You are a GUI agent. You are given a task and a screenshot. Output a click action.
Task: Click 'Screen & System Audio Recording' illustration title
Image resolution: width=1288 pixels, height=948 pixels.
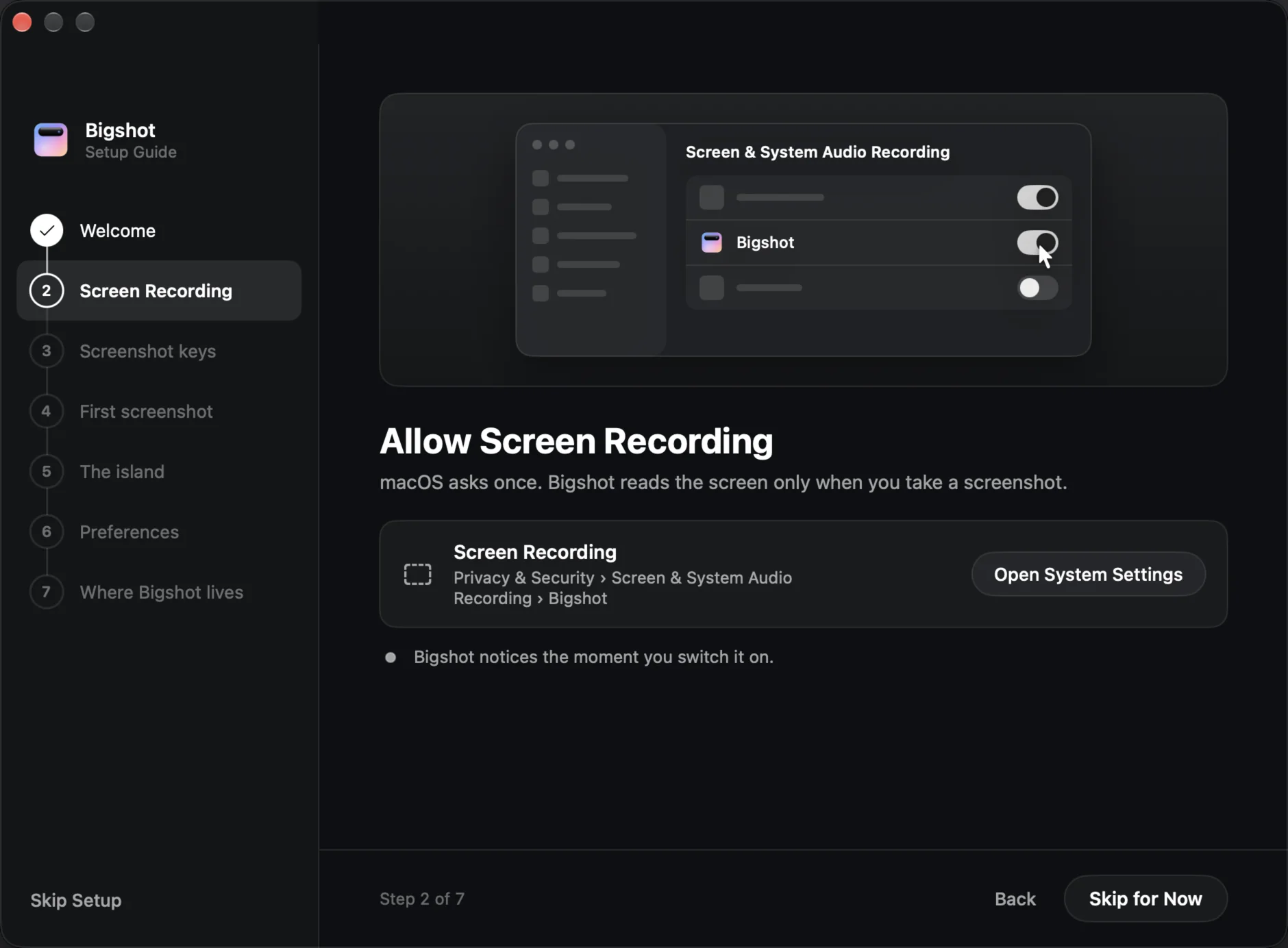point(817,152)
